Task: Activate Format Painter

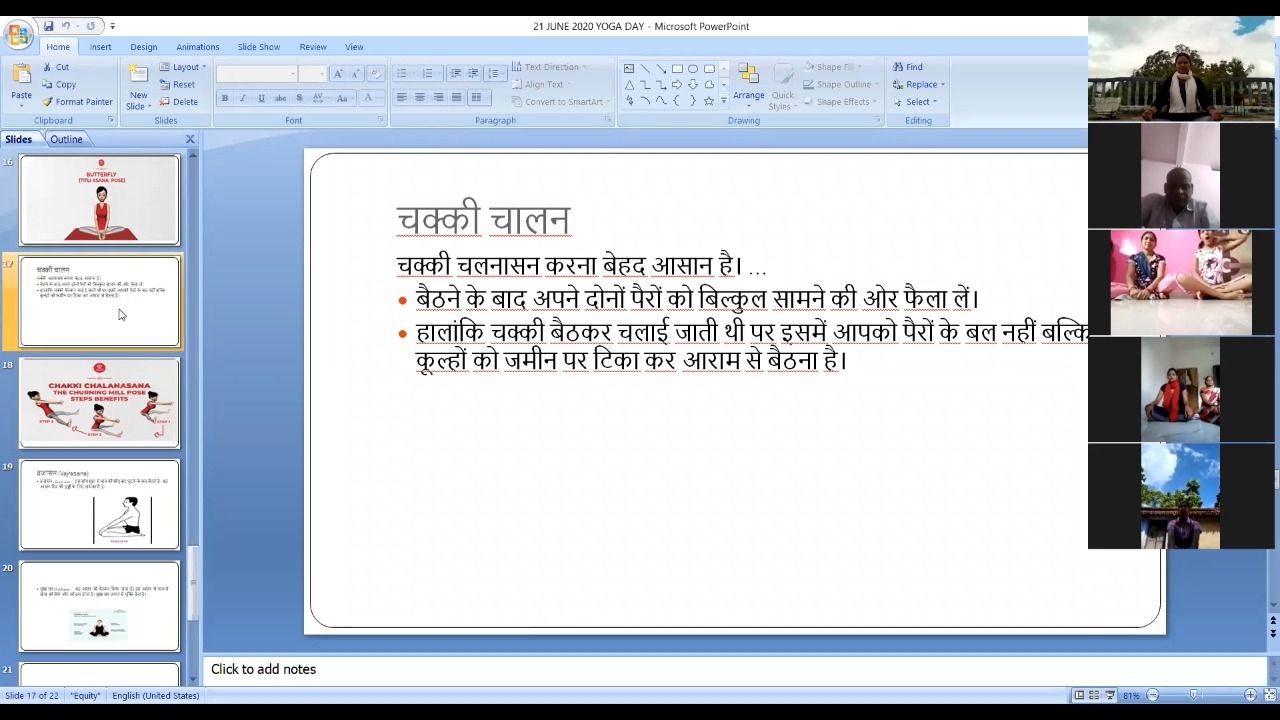Action: tap(77, 102)
